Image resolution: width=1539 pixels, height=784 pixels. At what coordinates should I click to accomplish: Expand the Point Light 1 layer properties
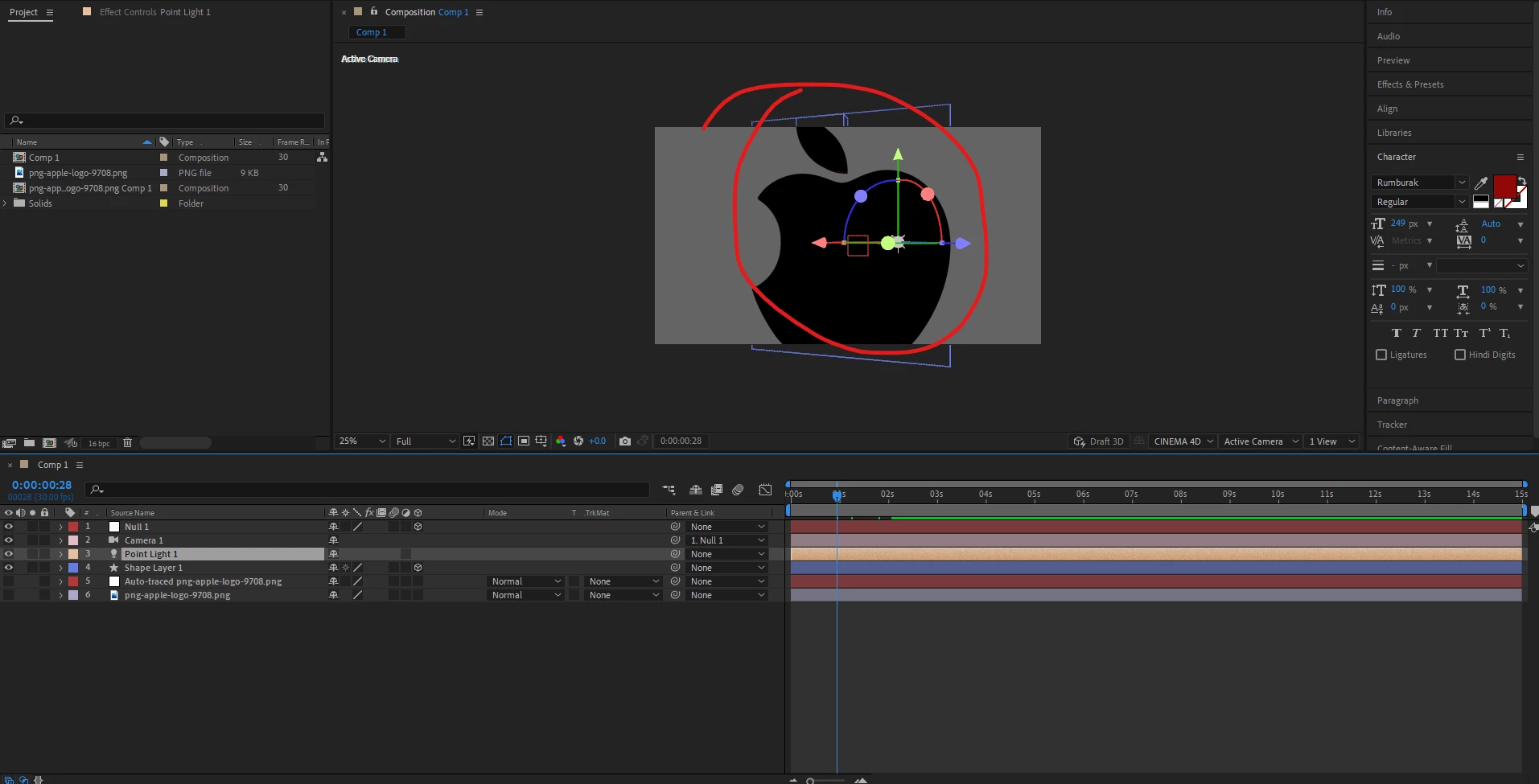[x=60, y=554]
